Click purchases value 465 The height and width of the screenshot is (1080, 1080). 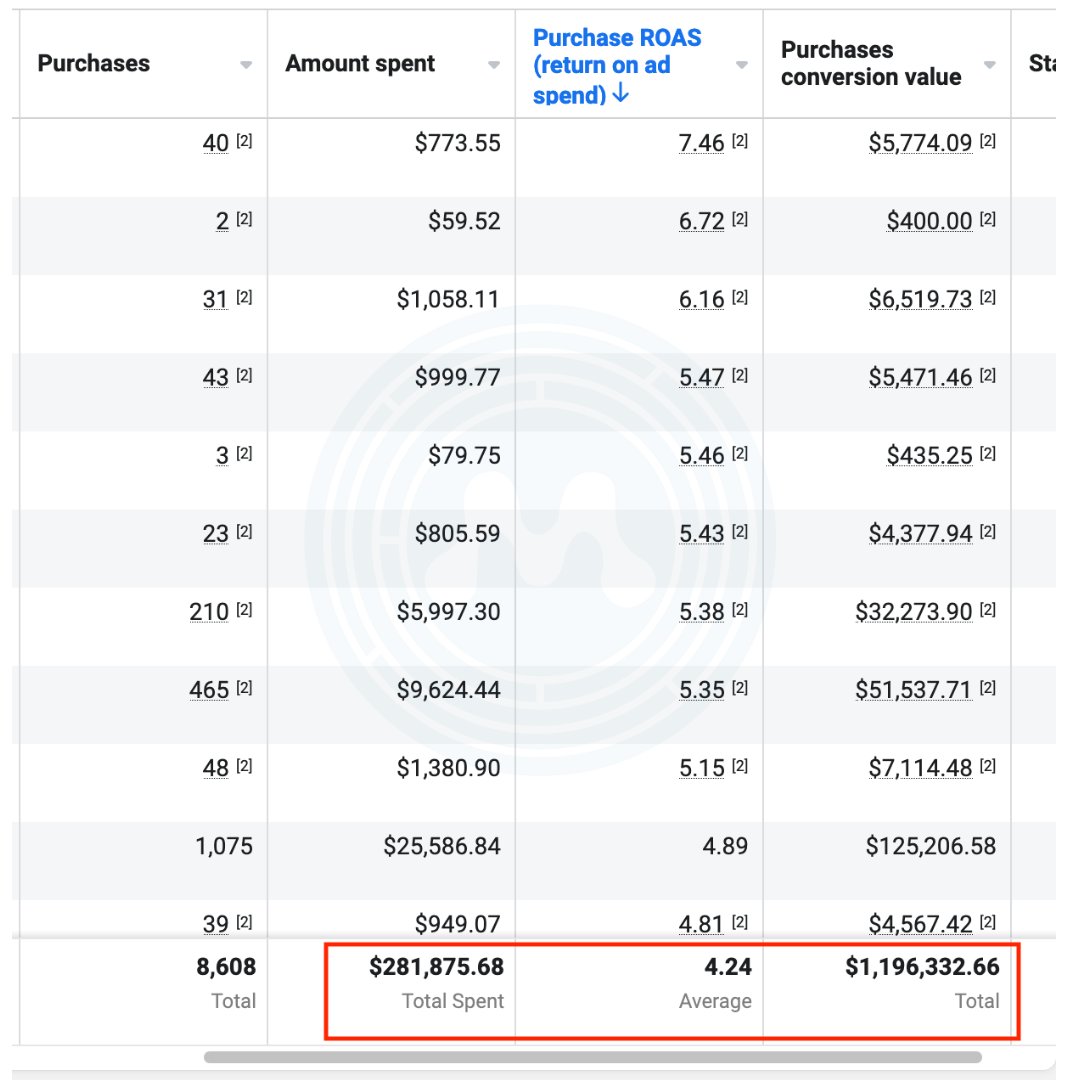(x=209, y=689)
